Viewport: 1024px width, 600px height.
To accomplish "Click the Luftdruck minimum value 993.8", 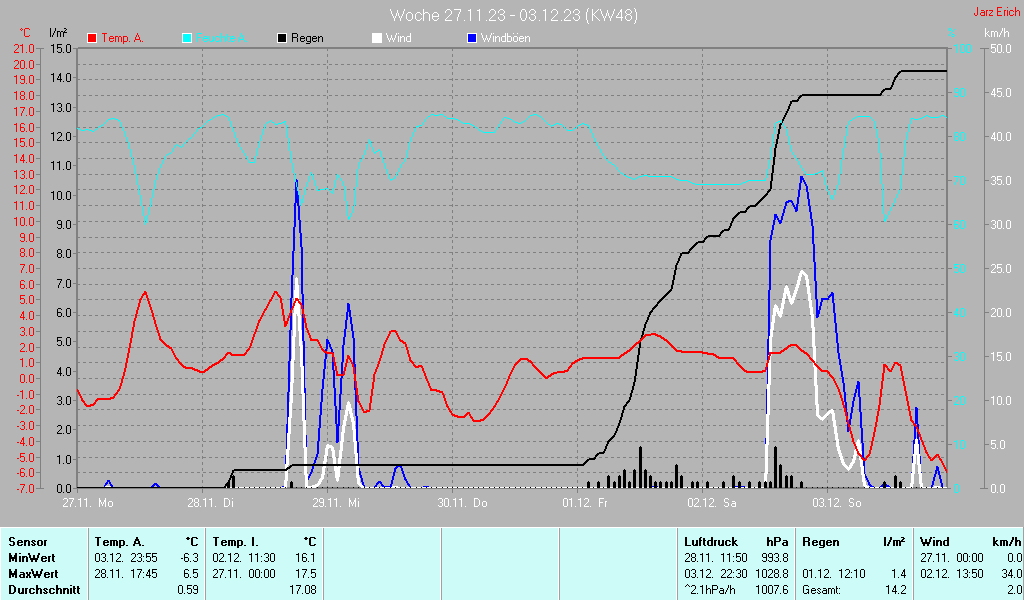I will pos(775,558).
